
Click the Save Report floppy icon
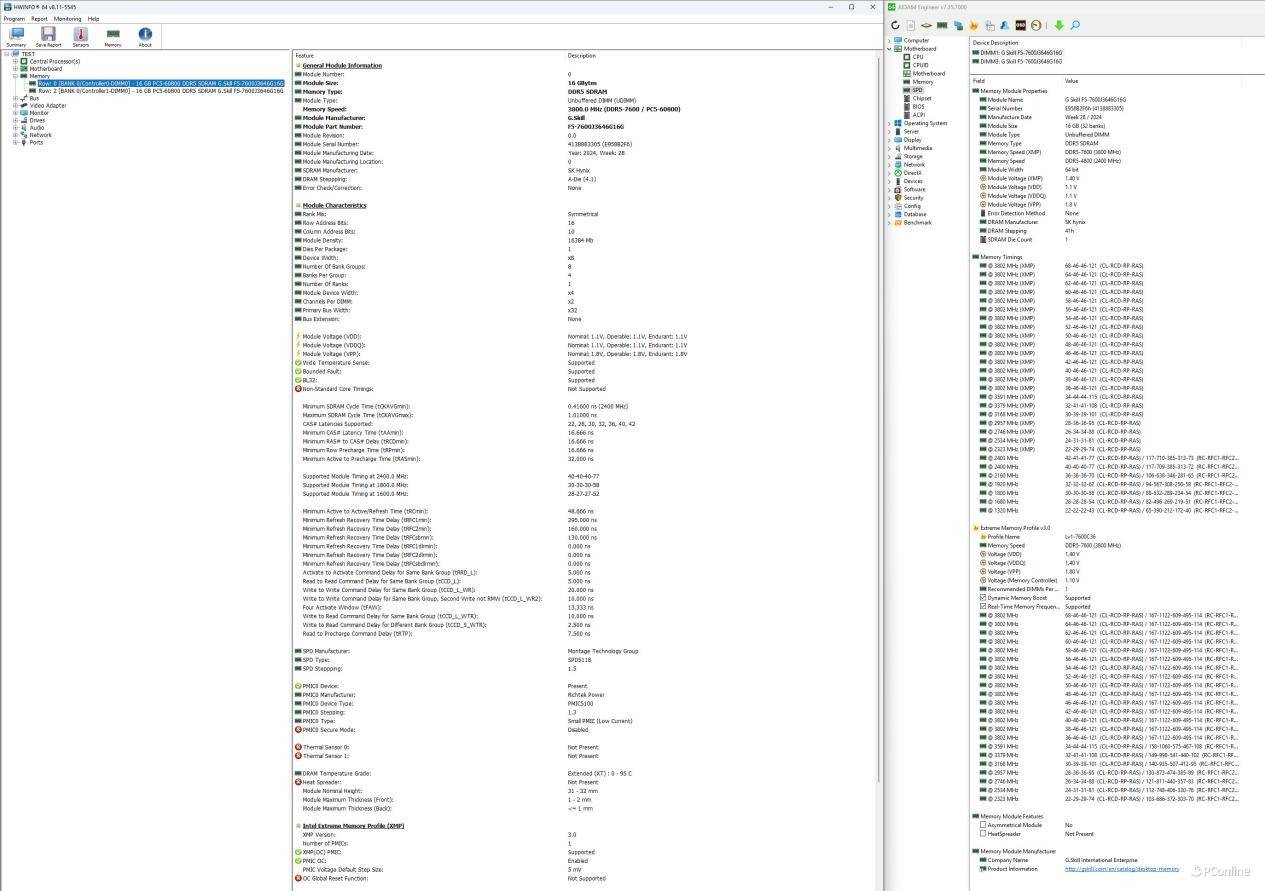pyautogui.click(x=48, y=36)
